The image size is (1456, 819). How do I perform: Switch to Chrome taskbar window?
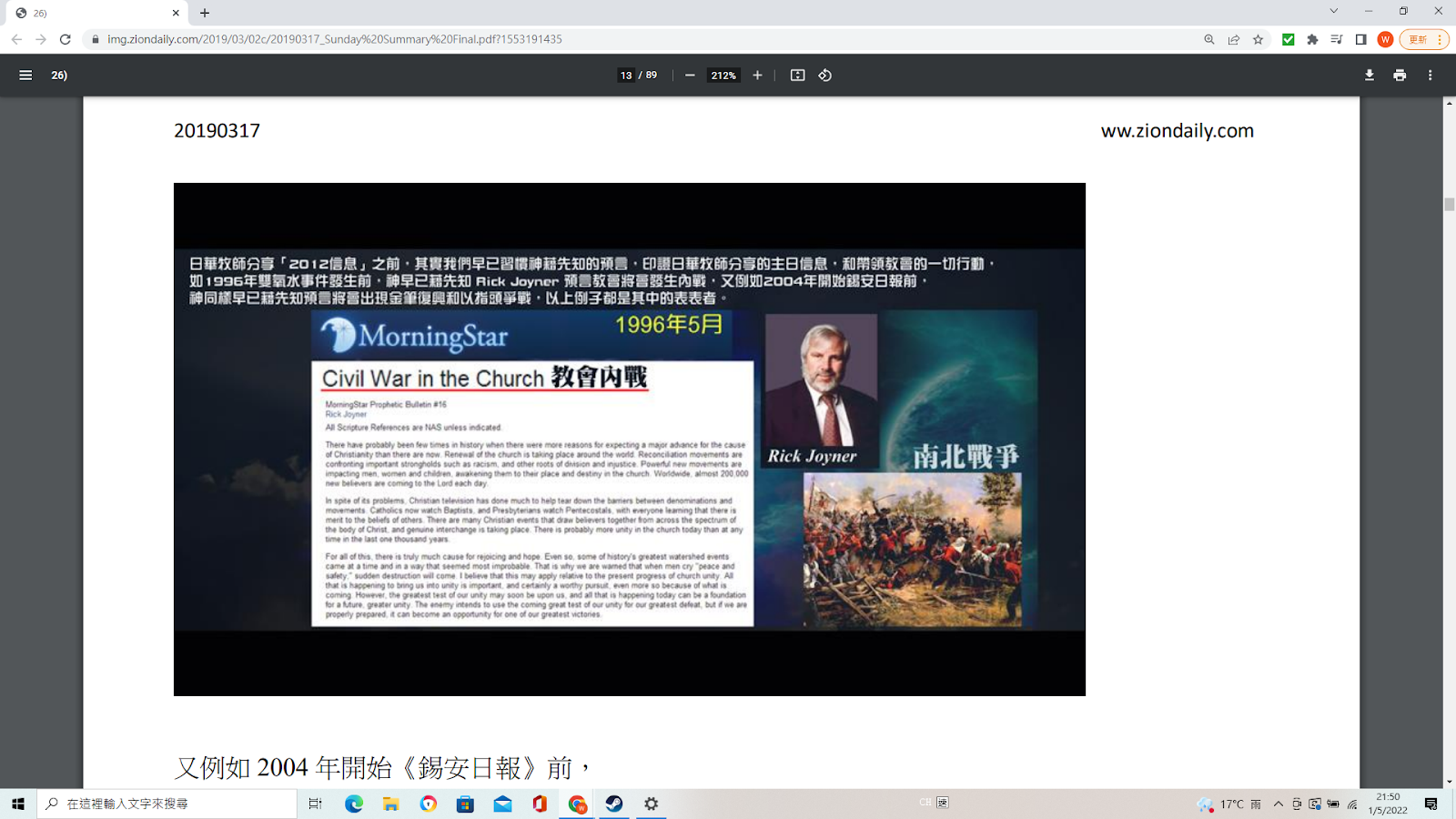[x=577, y=804]
